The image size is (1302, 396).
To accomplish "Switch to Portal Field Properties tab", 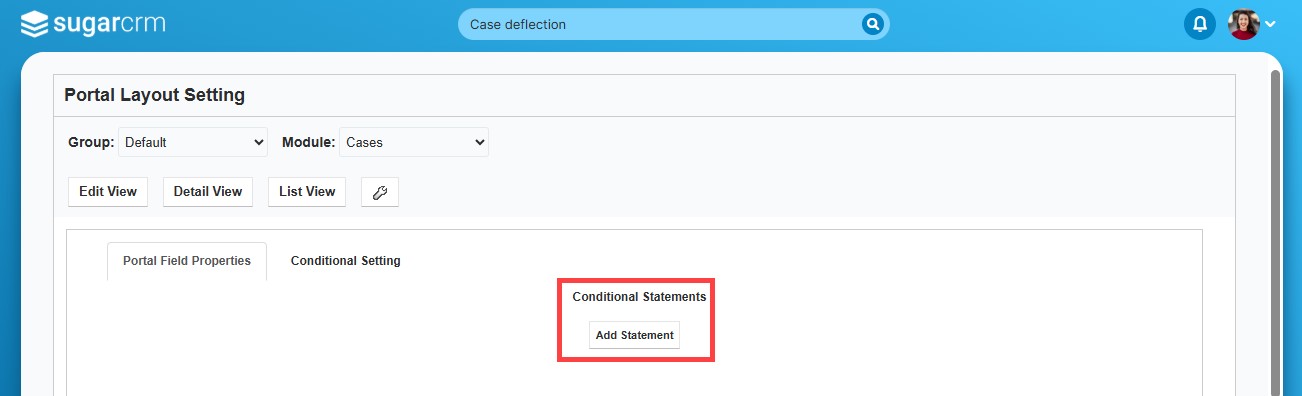I will pos(187,261).
